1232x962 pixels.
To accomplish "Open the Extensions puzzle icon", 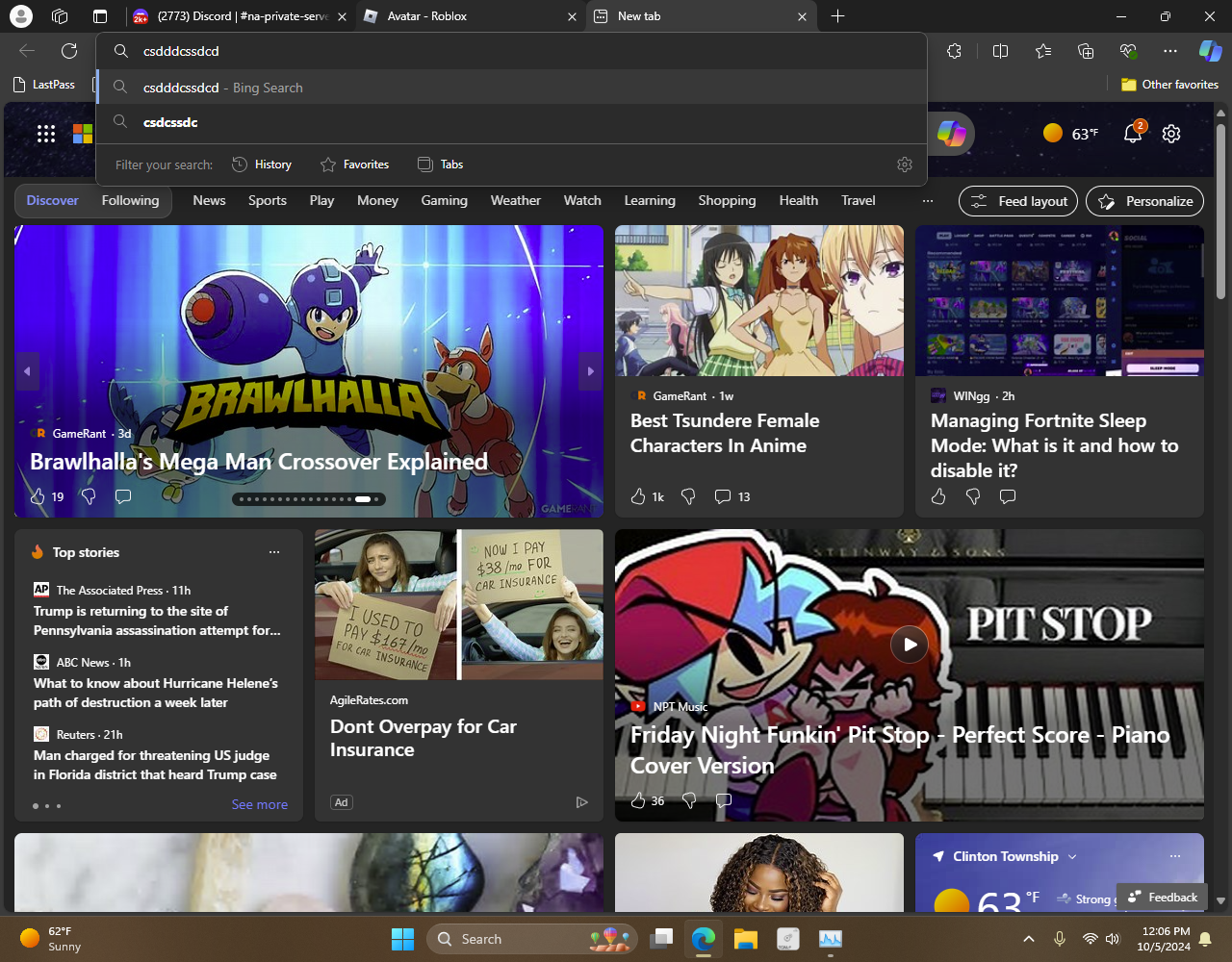I will click(954, 51).
